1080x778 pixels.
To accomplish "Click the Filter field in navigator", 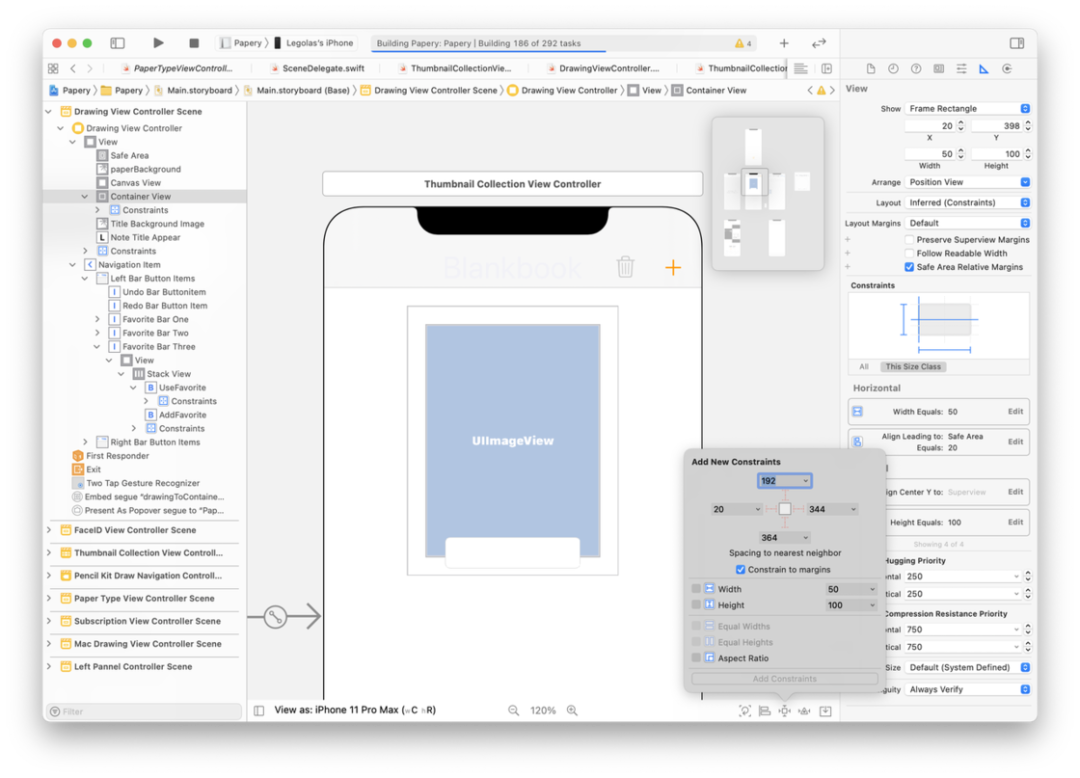I will point(144,711).
